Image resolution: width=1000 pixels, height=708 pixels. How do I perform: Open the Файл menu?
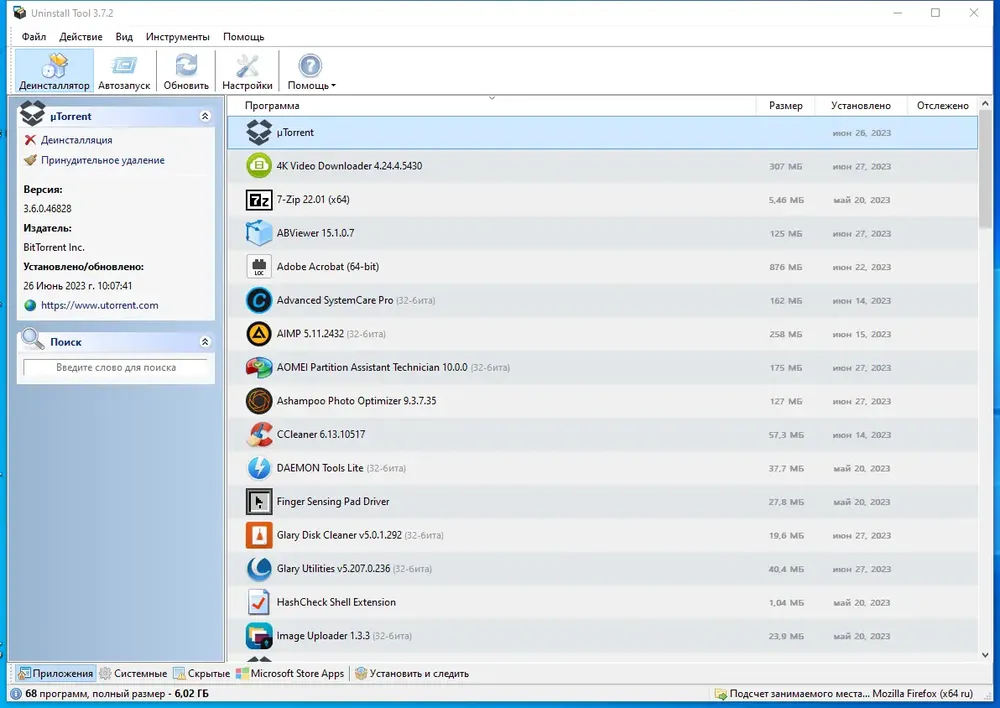pos(34,36)
